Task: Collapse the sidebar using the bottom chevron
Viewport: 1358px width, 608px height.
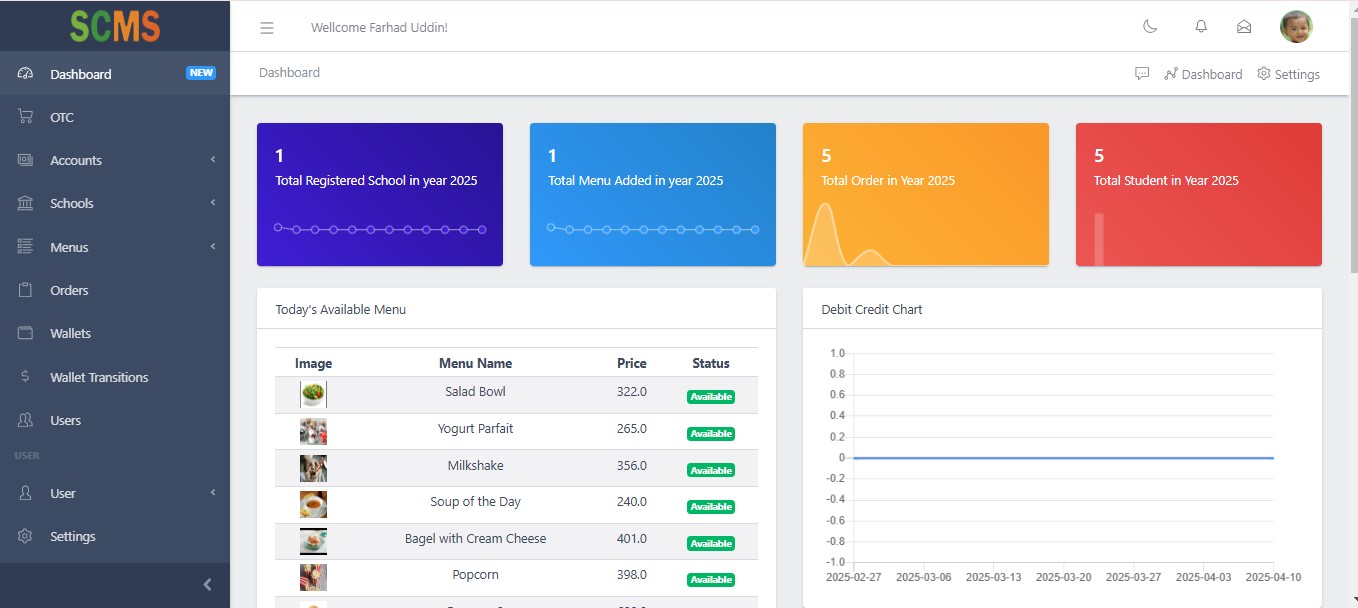Action: coord(207,585)
